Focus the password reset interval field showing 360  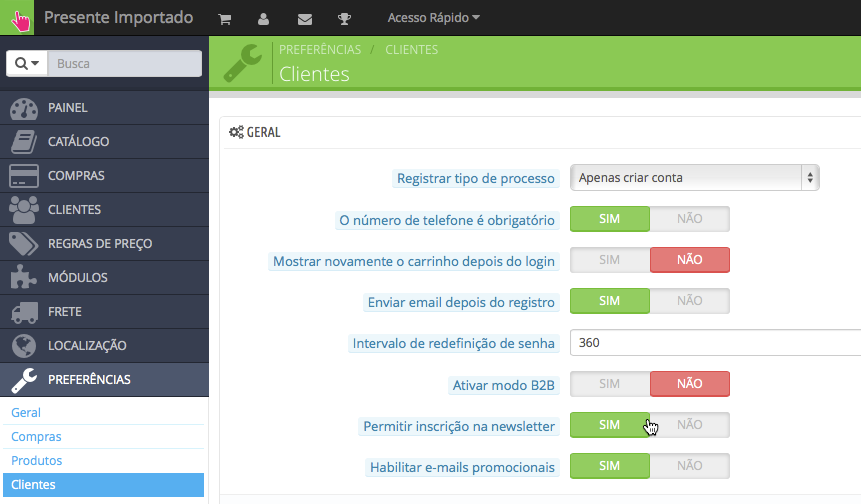[x=715, y=343]
